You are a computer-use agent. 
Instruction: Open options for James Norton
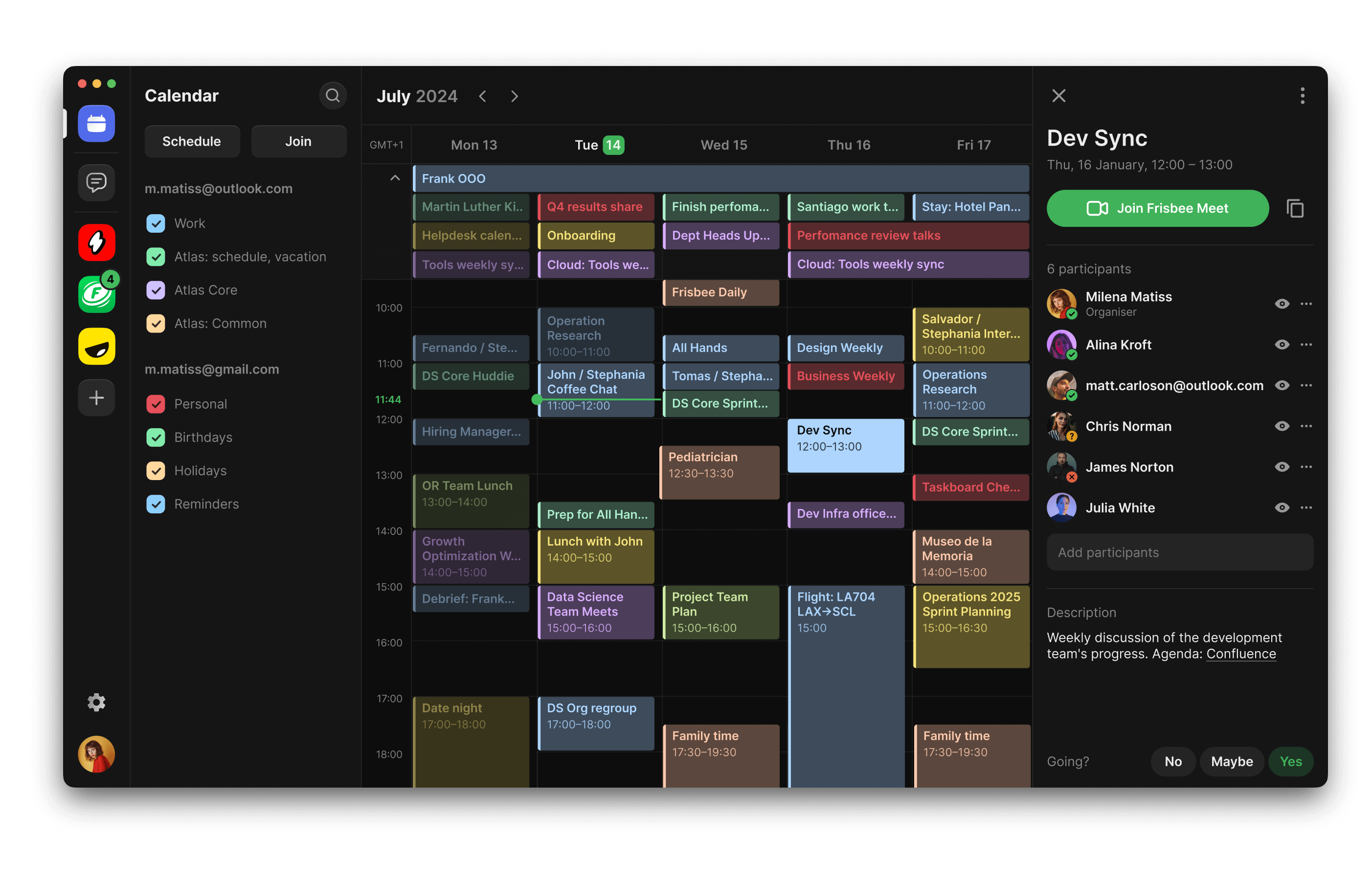pos(1305,466)
